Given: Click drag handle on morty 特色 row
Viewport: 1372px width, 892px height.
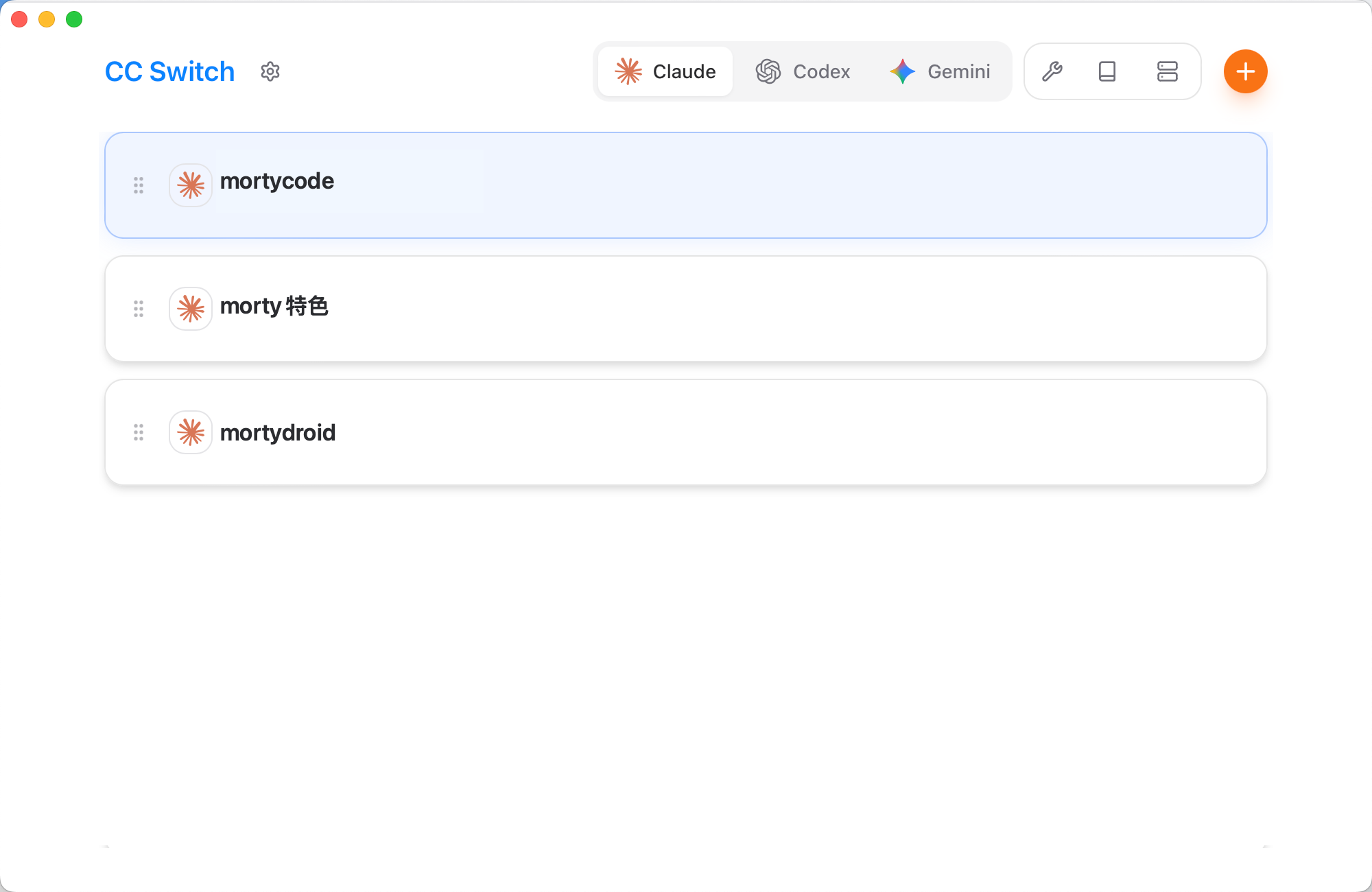Looking at the screenshot, I should pyautogui.click(x=139, y=309).
